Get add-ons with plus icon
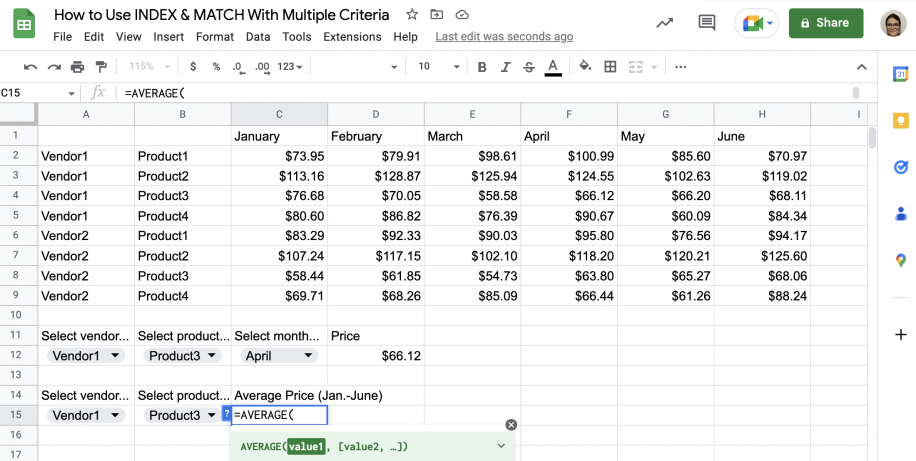The image size is (916, 461). point(900,335)
